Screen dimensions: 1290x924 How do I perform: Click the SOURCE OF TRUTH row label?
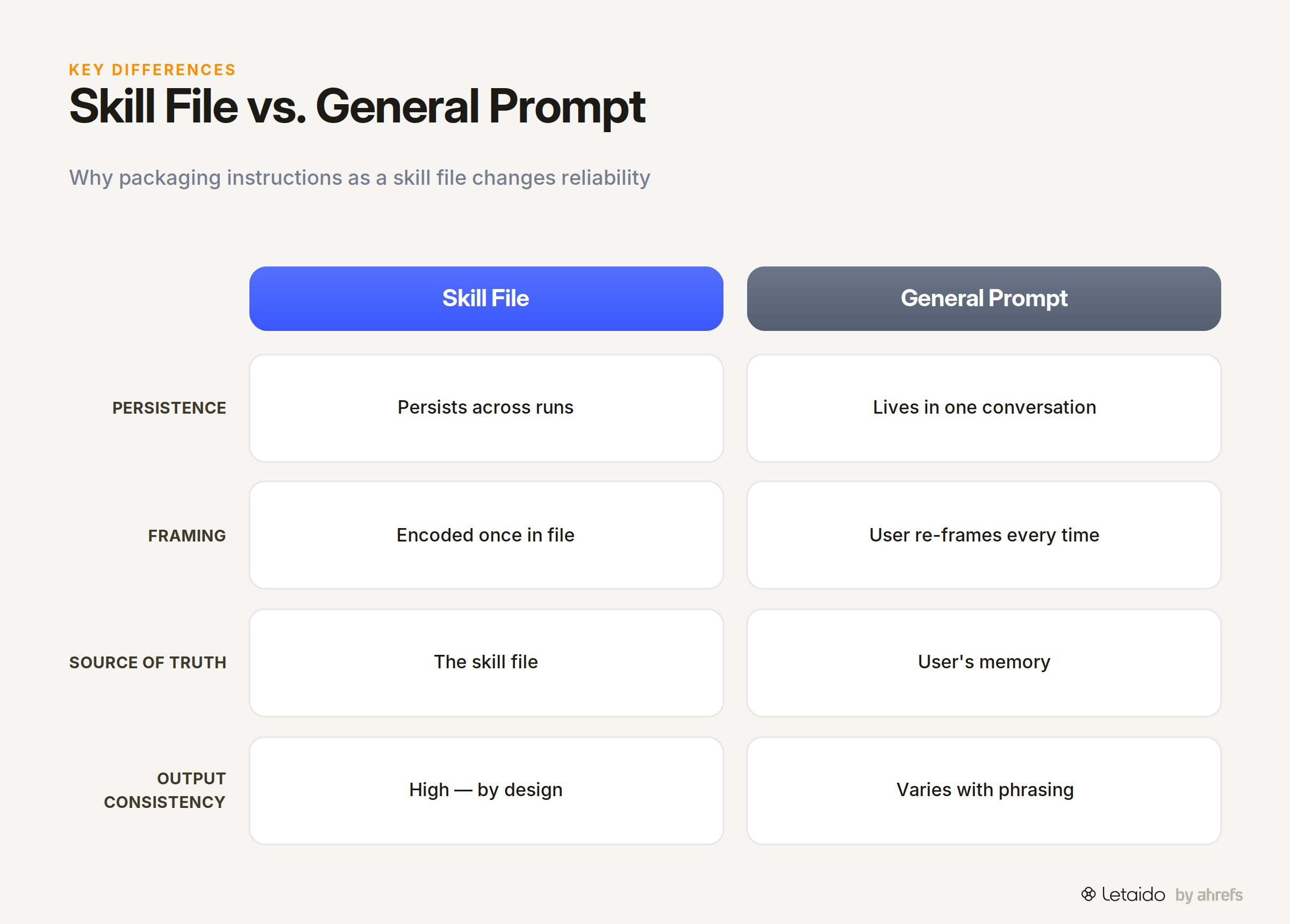[x=148, y=663]
